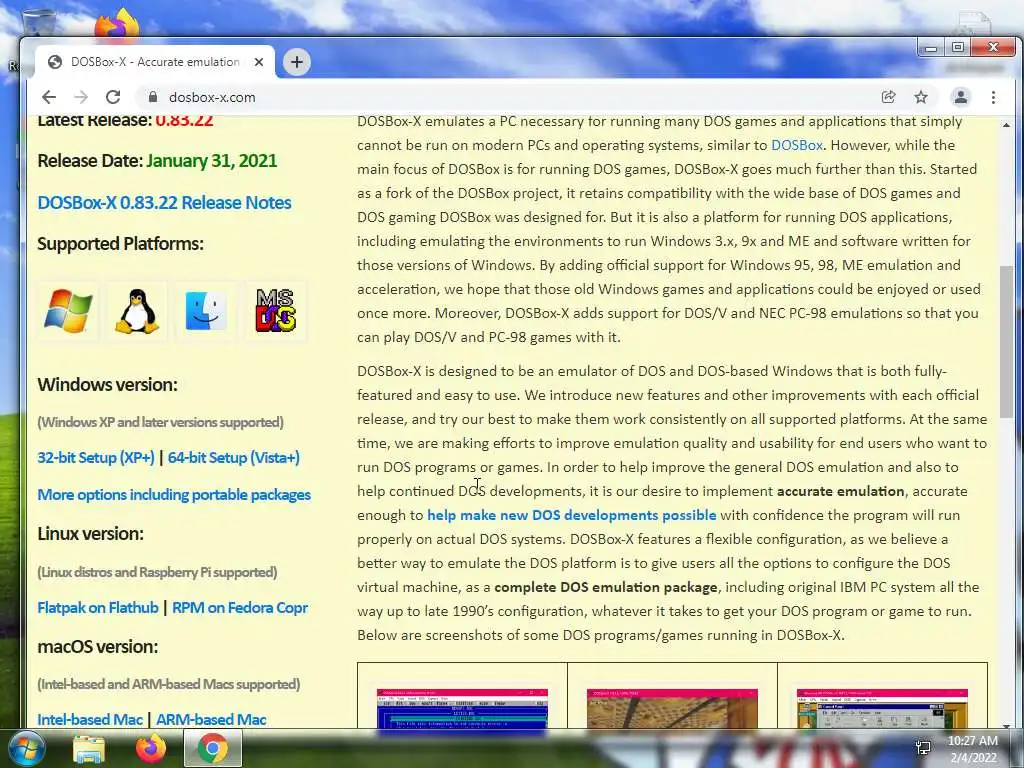Open a new tab with the plus button
Screen dimensions: 1024x768
tap(296, 62)
